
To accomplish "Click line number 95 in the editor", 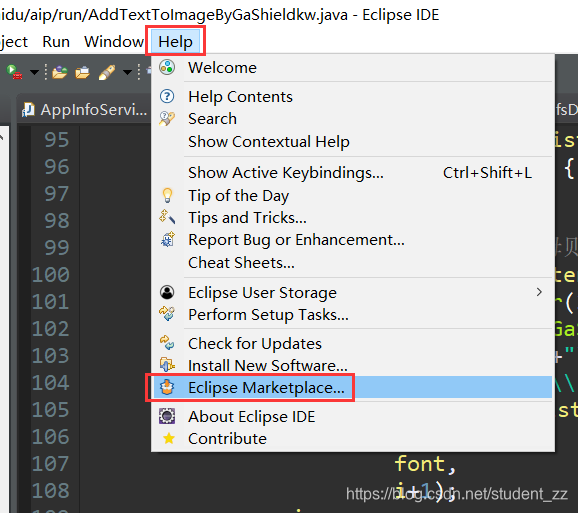I will pyautogui.click(x=57, y=140).
